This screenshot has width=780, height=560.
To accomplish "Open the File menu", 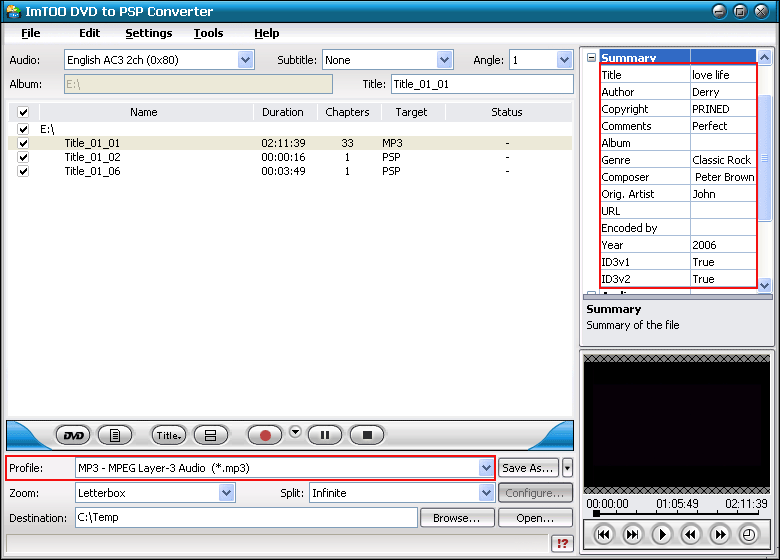I will point(31,33).
